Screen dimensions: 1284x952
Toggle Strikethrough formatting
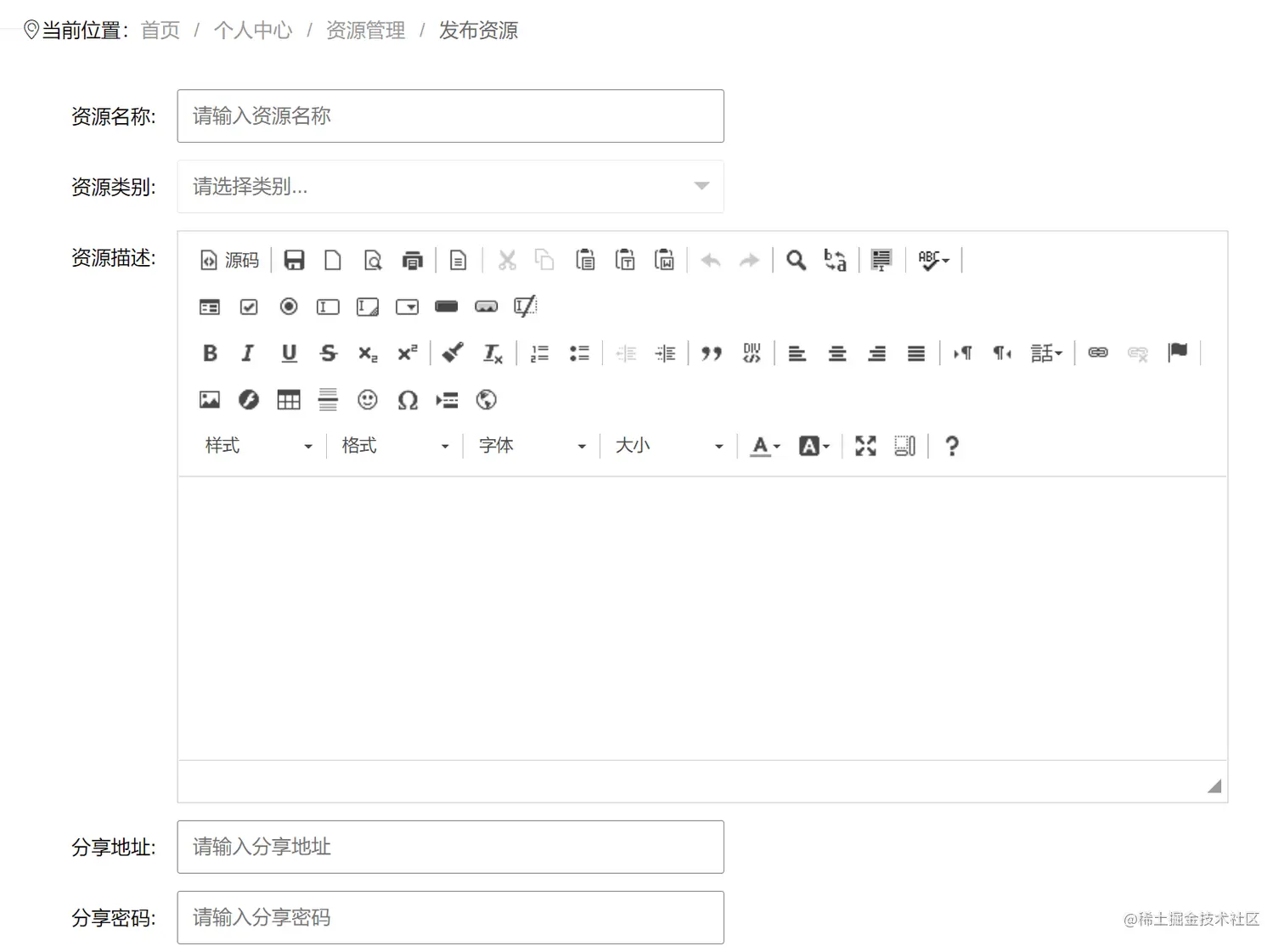coord(329,353)
